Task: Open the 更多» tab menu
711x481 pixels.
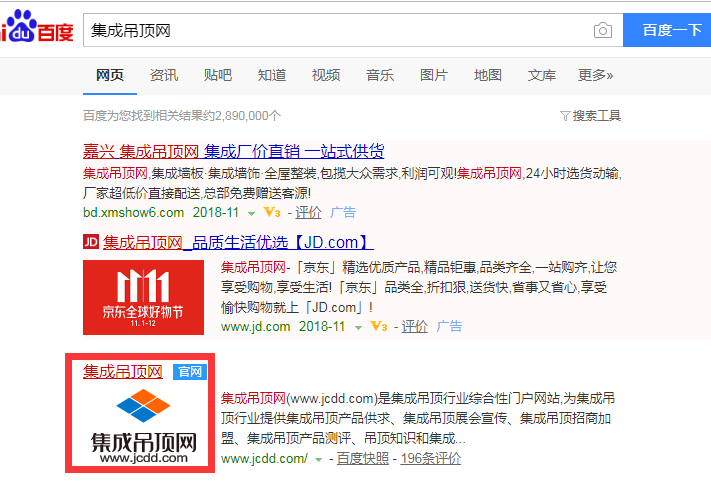Action: [x=595, y=75]
